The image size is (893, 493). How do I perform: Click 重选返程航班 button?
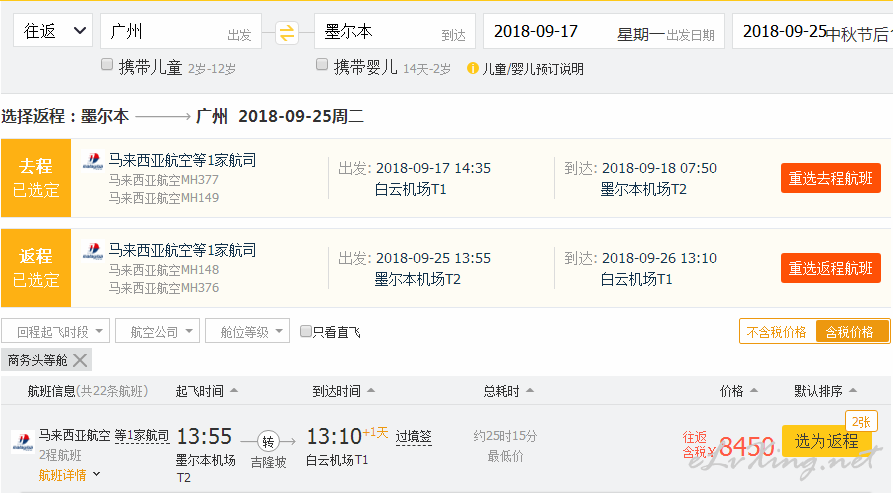[x=830, y=268]
